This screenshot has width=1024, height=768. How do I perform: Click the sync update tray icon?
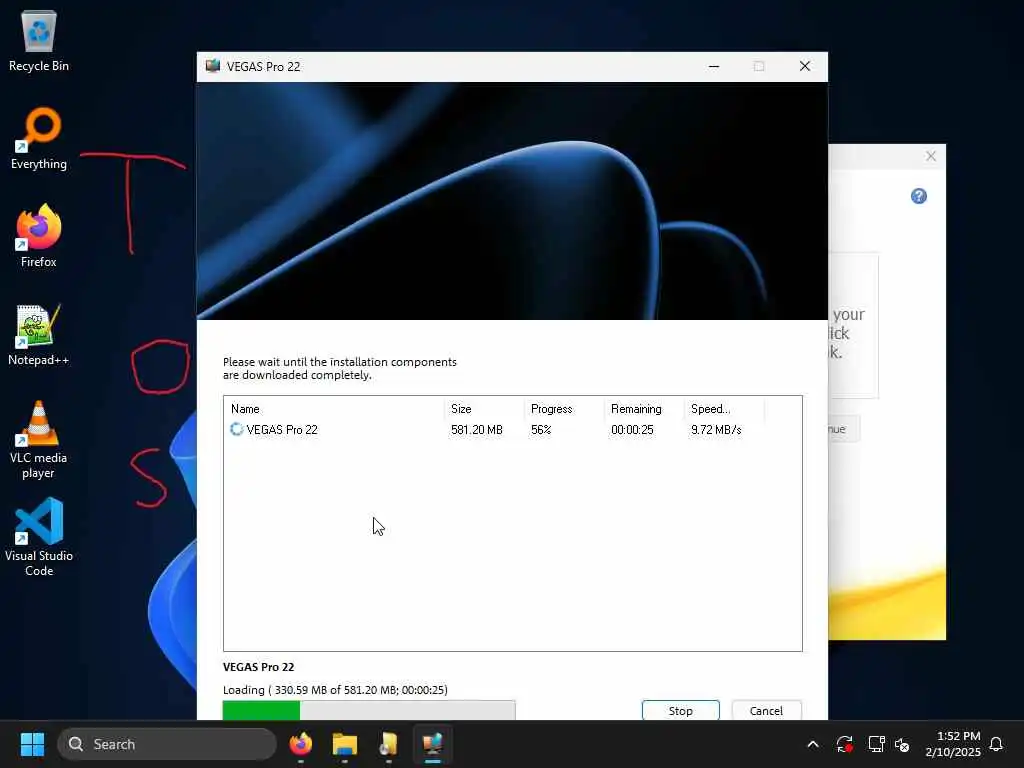point(844,744)
